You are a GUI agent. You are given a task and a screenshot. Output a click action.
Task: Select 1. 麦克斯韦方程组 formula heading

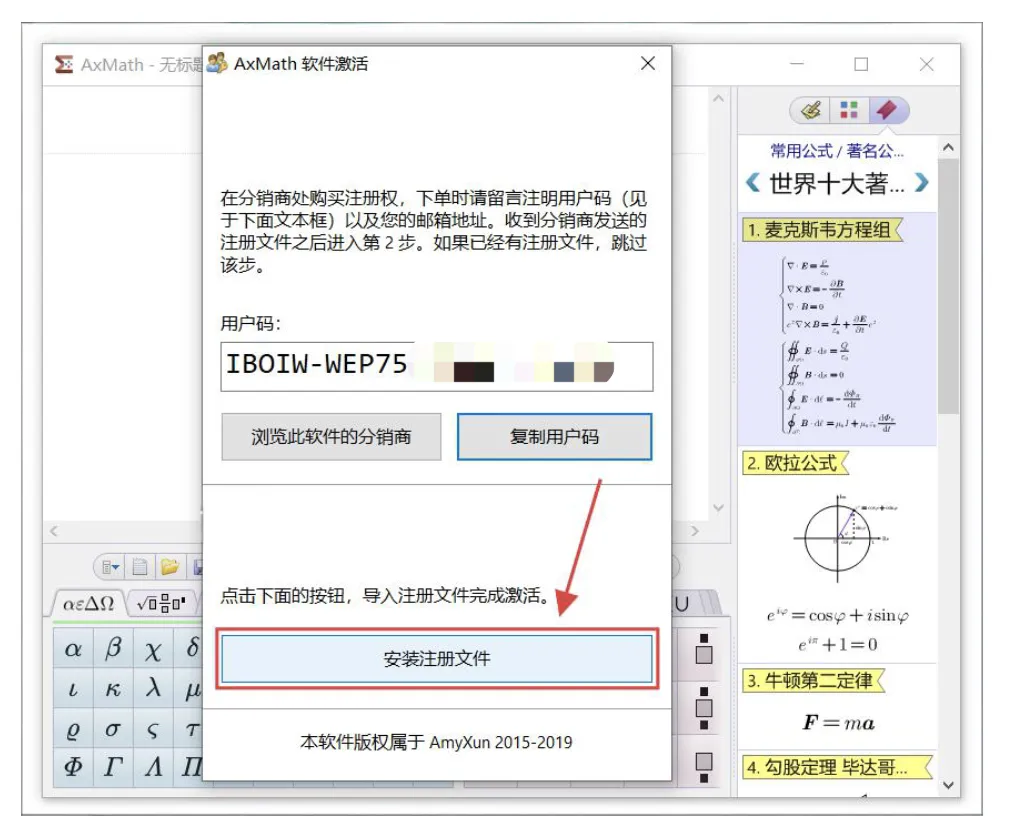821,230
